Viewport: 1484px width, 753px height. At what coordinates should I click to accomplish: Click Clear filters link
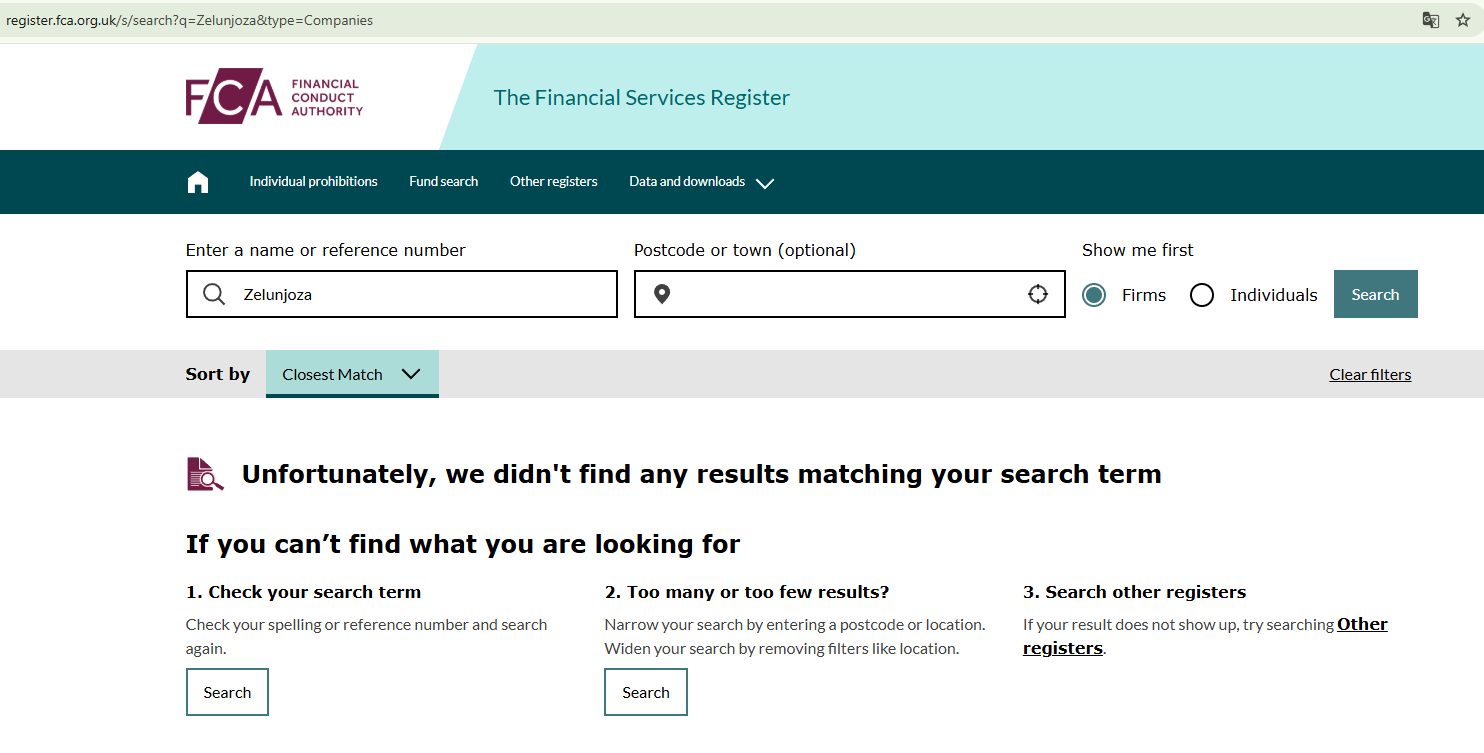1370,375
